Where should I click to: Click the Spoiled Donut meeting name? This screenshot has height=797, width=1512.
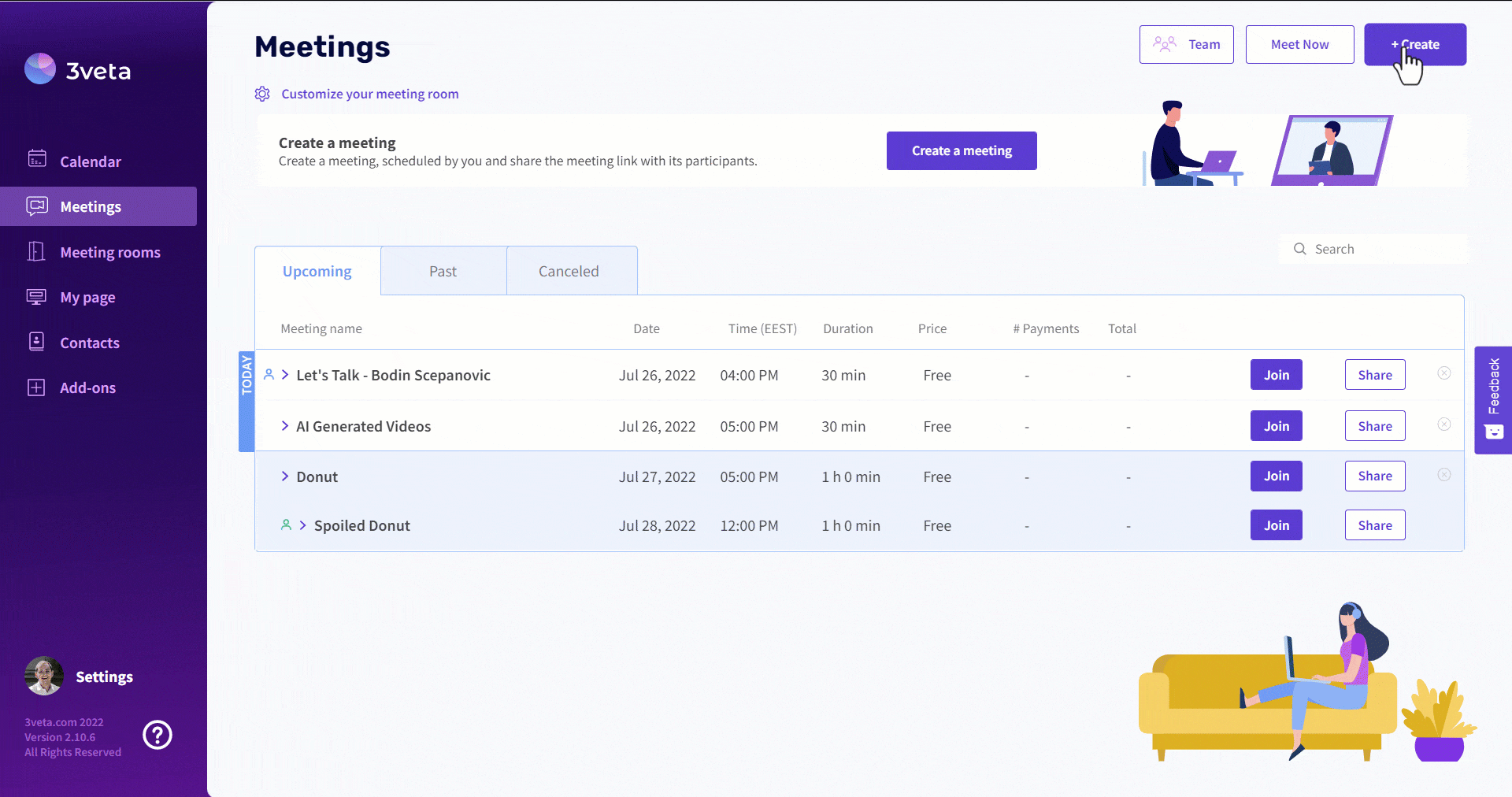(x=362, y=525)
